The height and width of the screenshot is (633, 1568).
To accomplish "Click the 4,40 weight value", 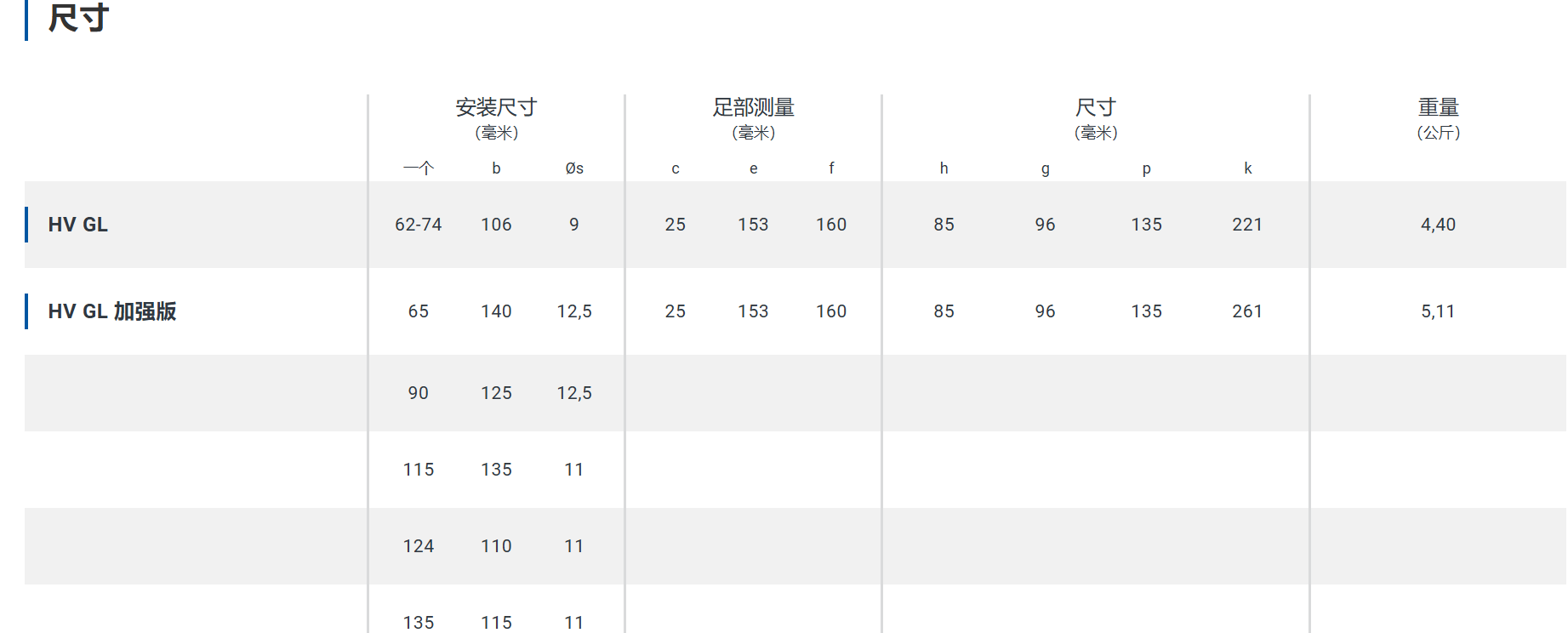I will 1438,225.
